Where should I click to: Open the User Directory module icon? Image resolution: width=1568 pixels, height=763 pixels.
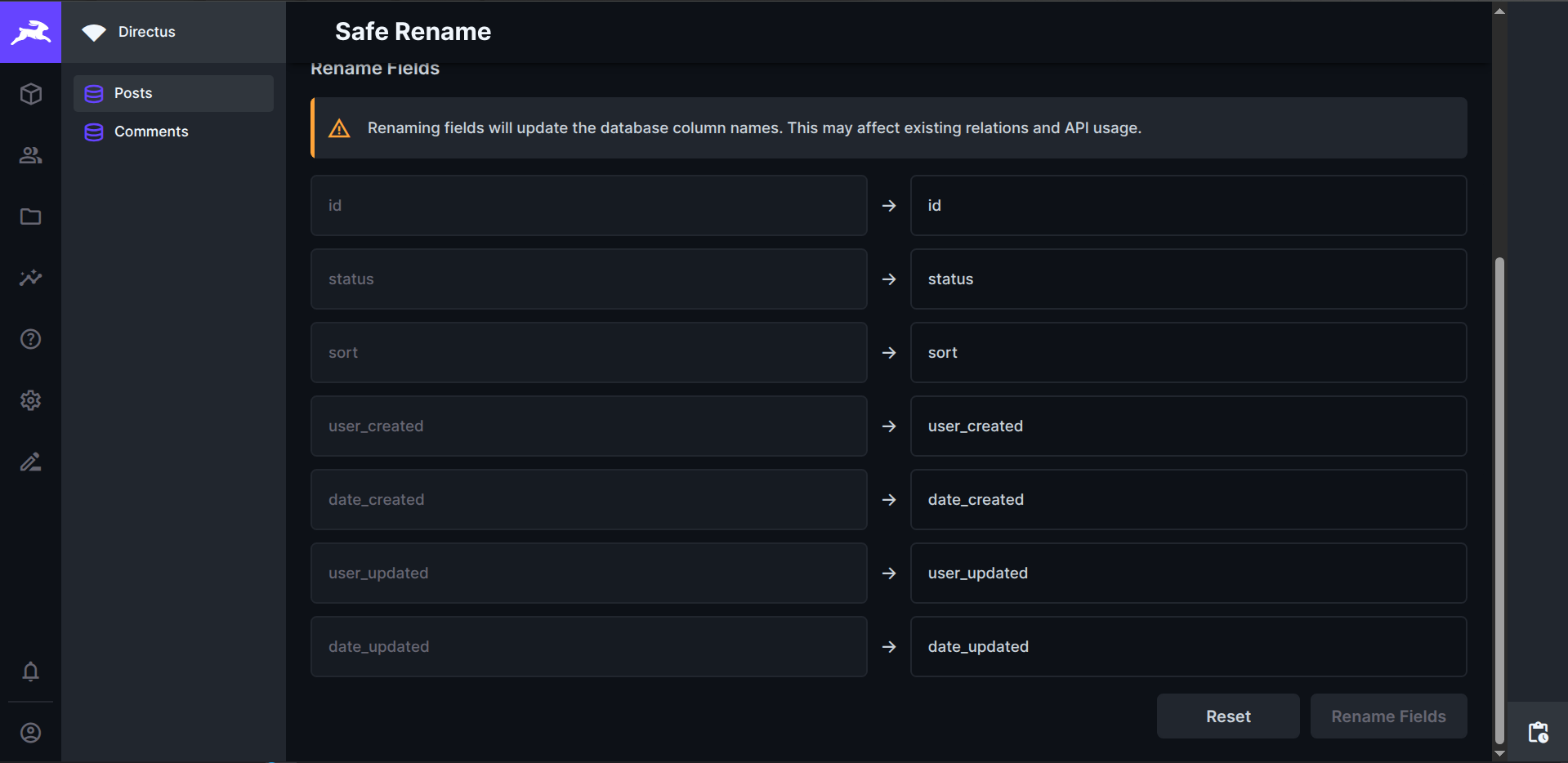pos(30,155)
